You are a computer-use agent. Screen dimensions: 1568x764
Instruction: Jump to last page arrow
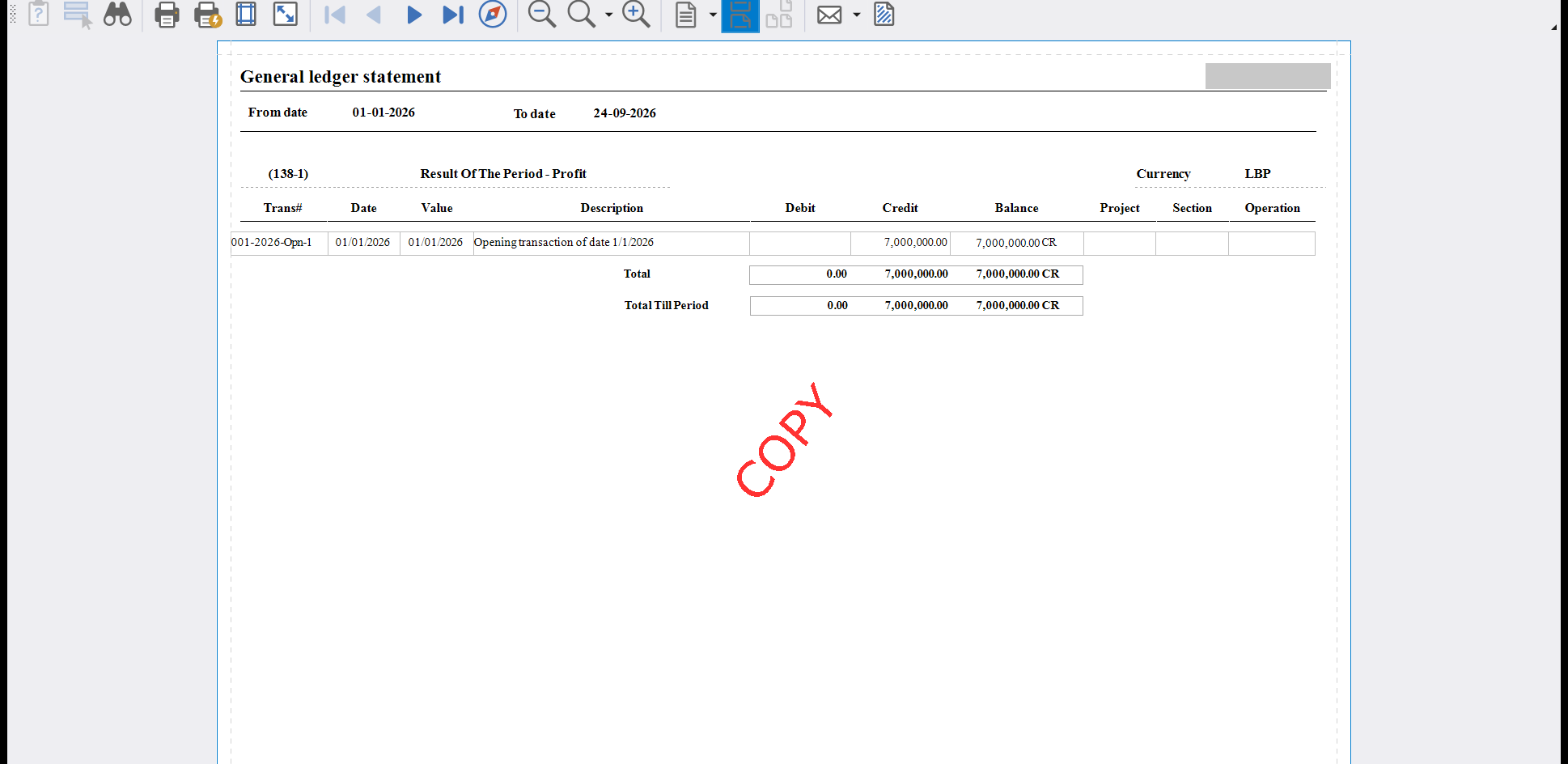pos(453,15)
